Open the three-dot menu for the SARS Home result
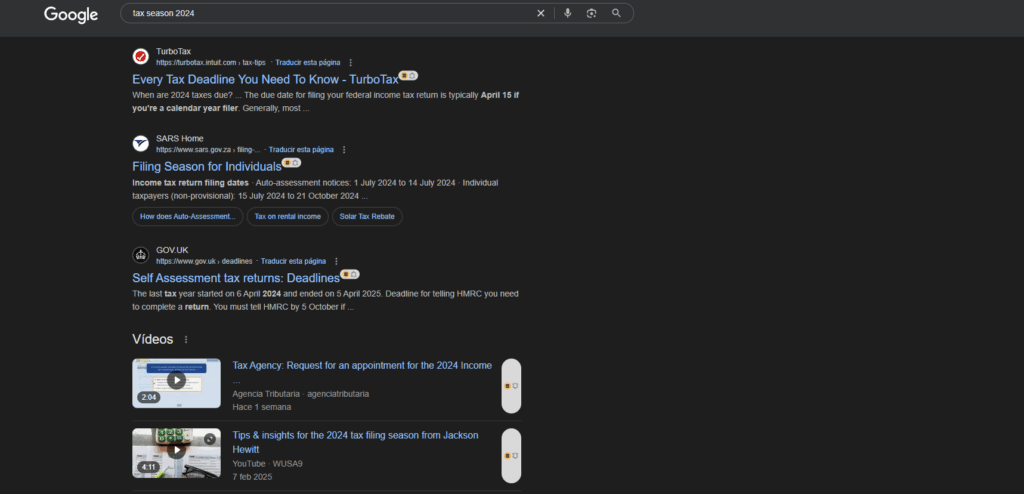The height and width of the screenshot is (494, 1024). click(x=344, y=150)
